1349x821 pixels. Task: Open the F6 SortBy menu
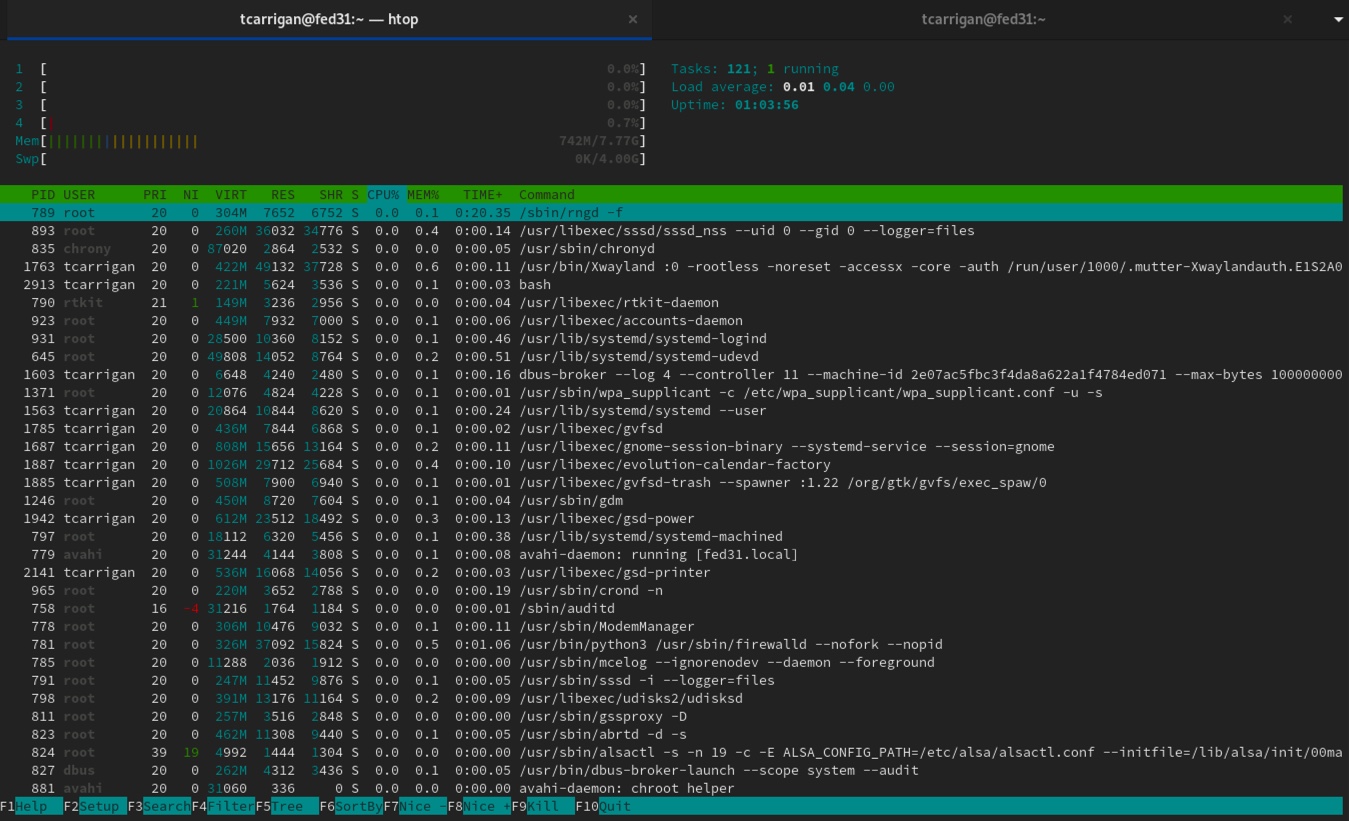tap(351, 806)
